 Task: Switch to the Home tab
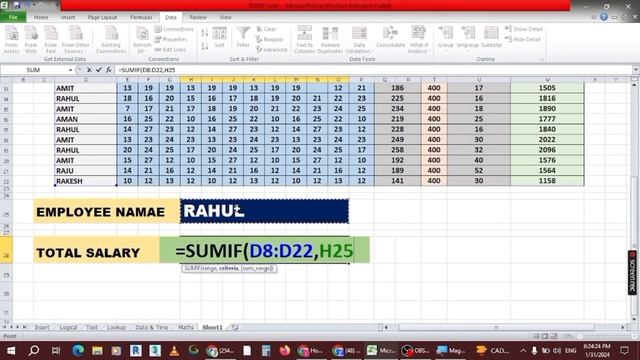point(41,17)
